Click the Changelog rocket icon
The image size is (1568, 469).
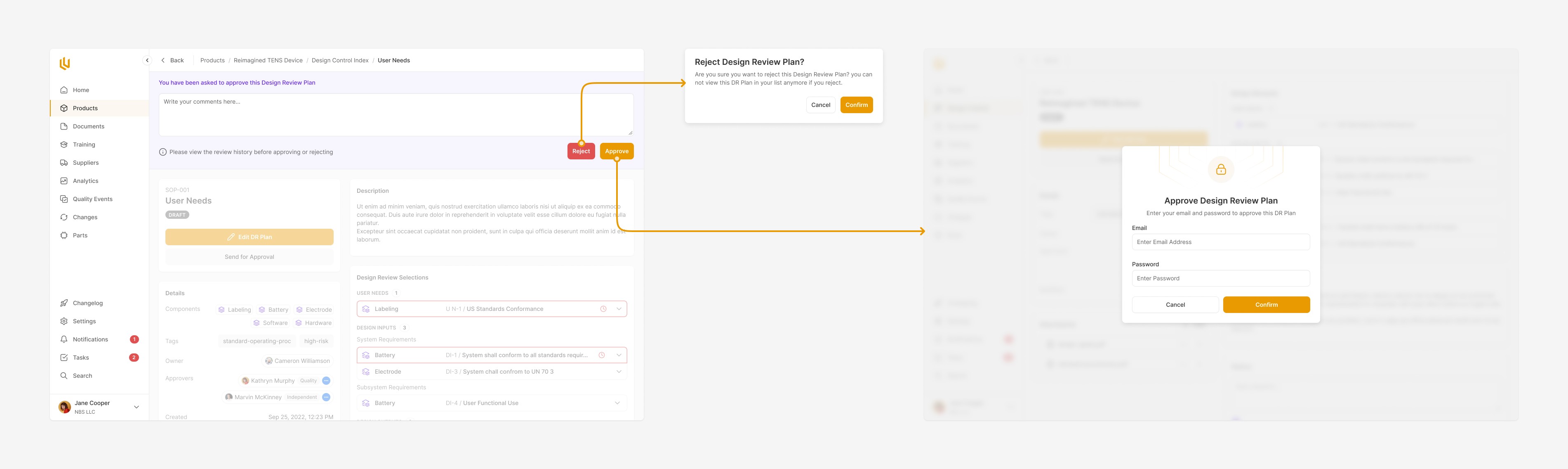(x=64, y=303)
